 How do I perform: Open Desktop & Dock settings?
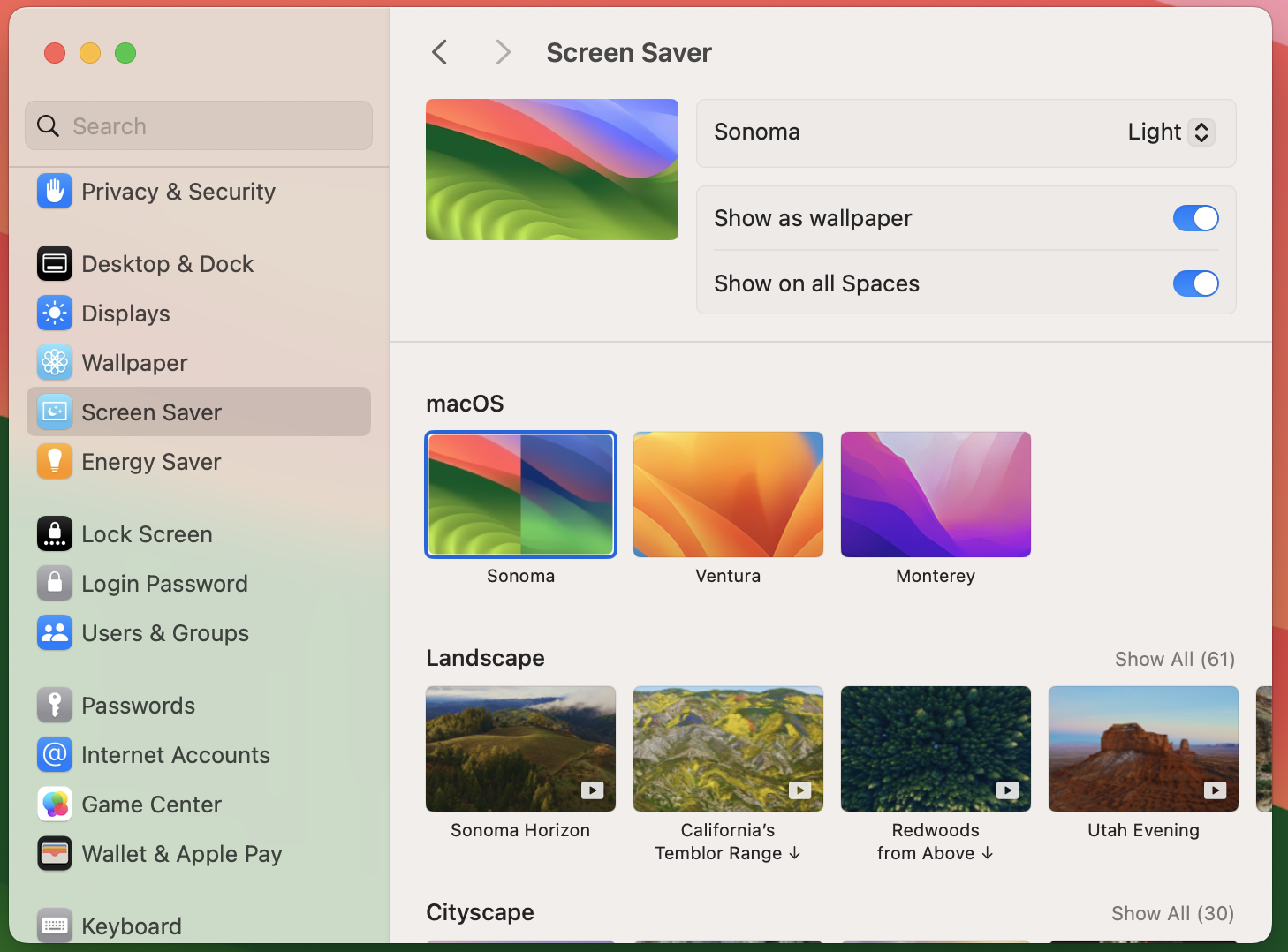click(199, 263)
